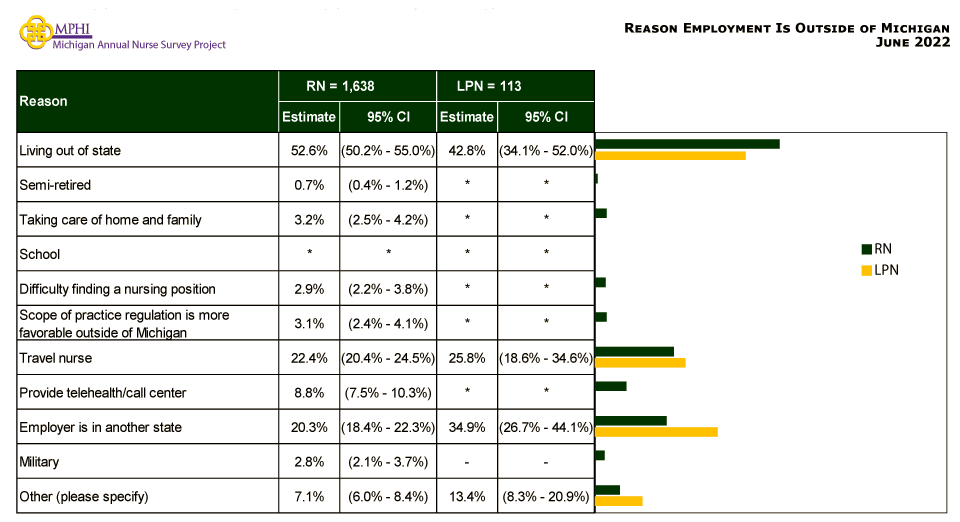Image resolution: width=960 pixels, height=522 pixels.
Task: Click the 25.8% LPN estimate cell
Action: pyautogui.click(x=467, y=358)
